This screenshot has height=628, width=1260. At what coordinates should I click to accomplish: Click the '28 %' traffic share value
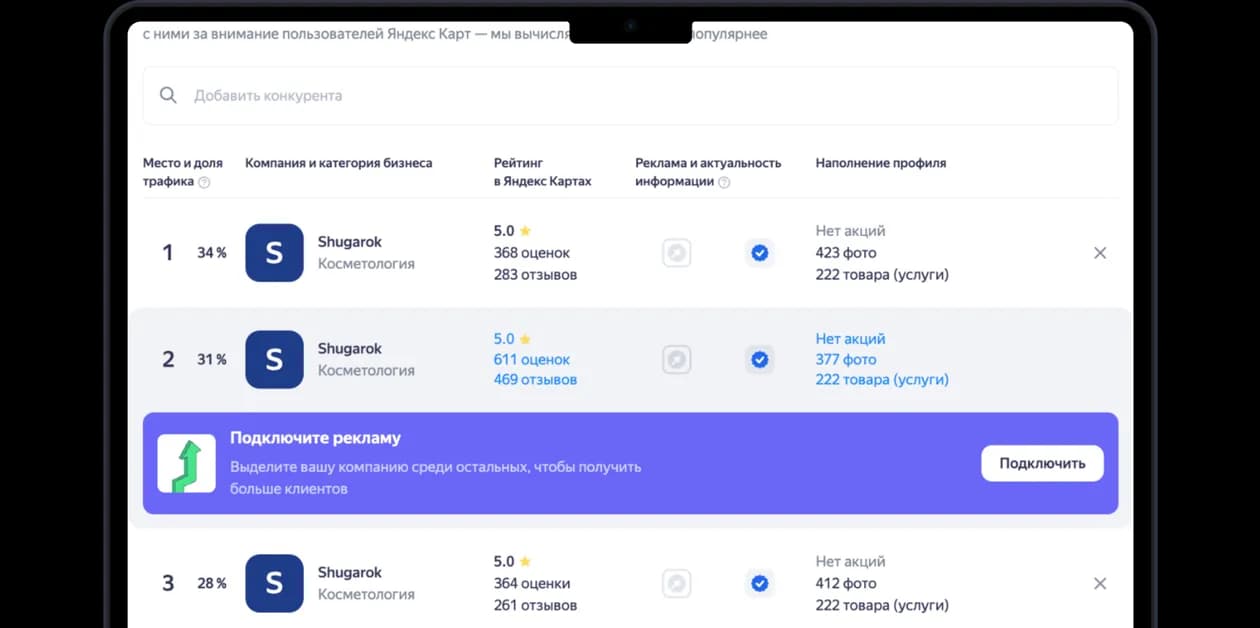[212, 583]
